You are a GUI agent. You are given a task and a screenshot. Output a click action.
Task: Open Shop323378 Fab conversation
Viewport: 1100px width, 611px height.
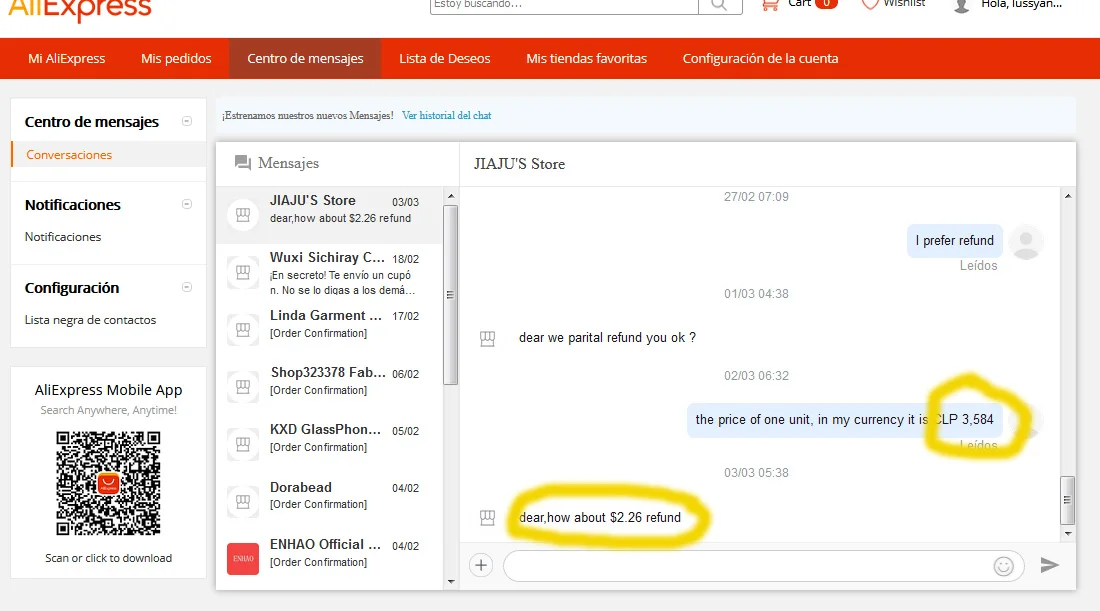[x=330, y=387]
